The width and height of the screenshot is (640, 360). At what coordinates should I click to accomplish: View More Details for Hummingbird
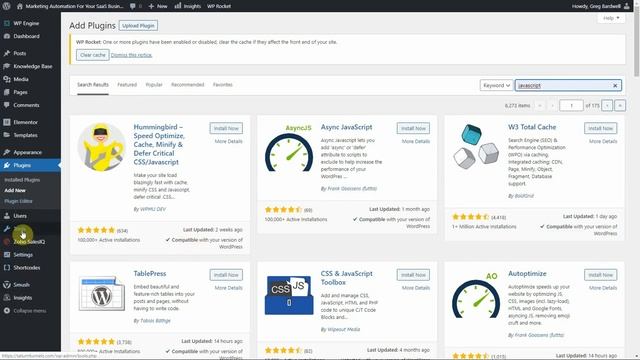(x=229, y=141)
